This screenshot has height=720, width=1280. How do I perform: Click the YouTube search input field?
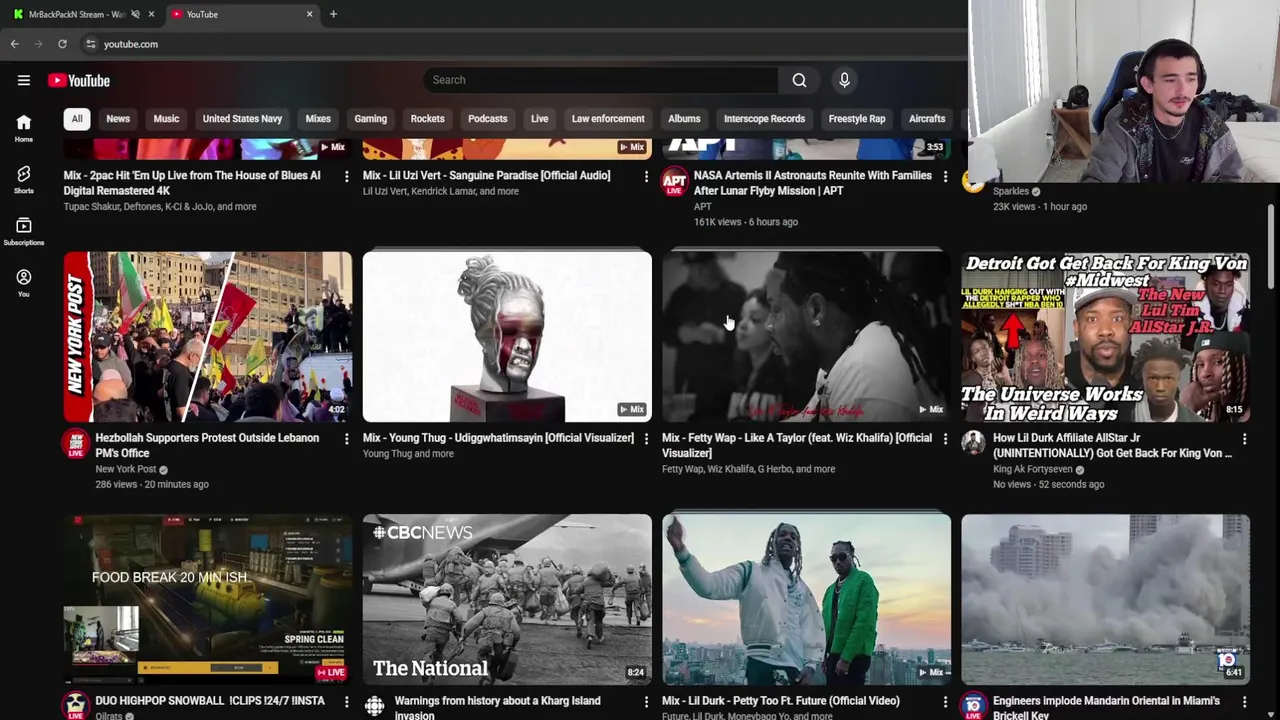click(600, 80)
